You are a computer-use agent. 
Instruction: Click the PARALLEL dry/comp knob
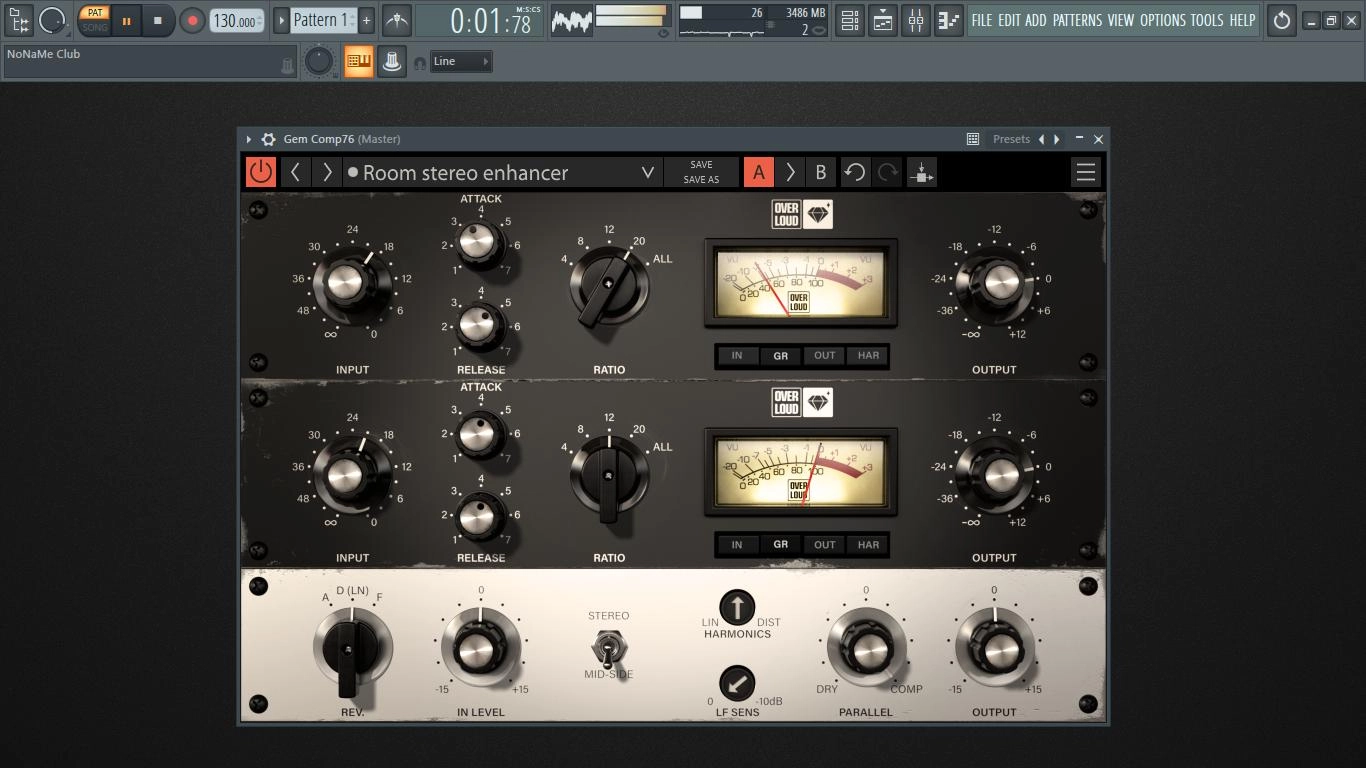(x=866, y=649)
